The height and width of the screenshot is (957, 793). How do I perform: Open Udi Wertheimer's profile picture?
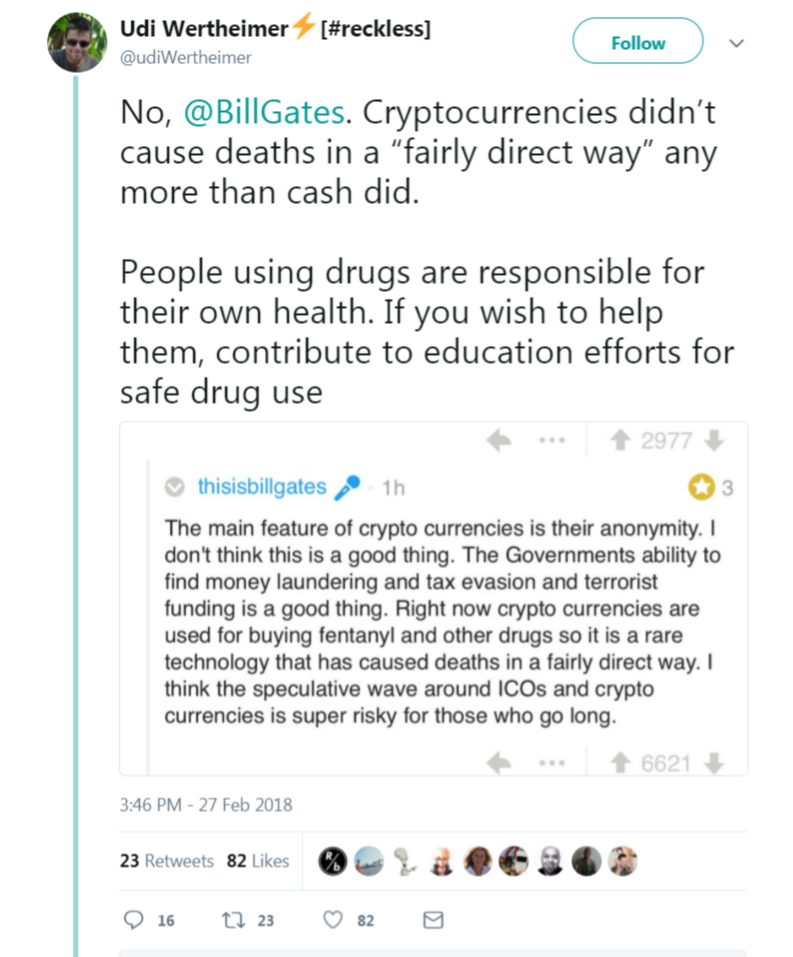tap(77, 42)
